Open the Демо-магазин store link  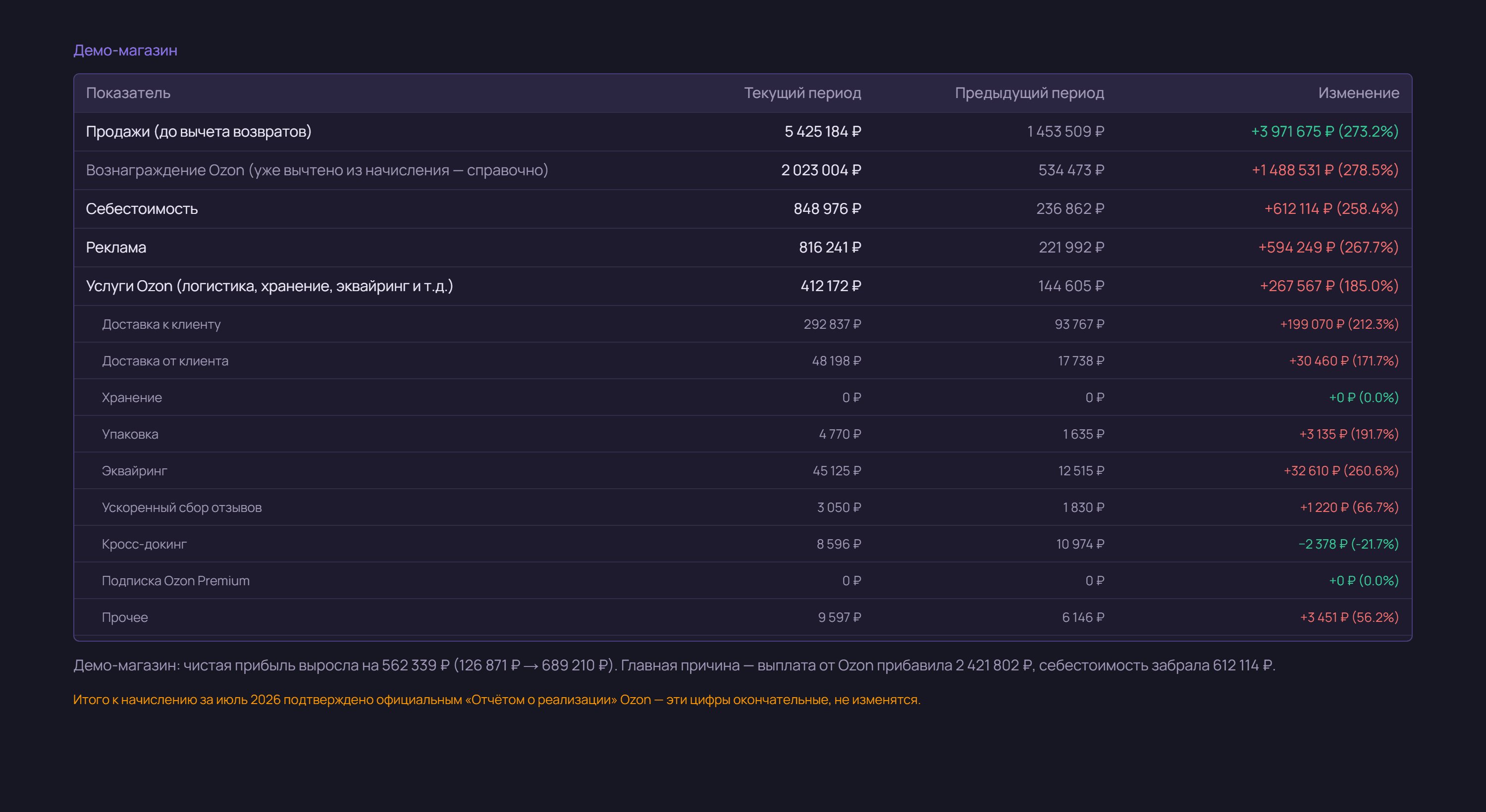point(125,50)
